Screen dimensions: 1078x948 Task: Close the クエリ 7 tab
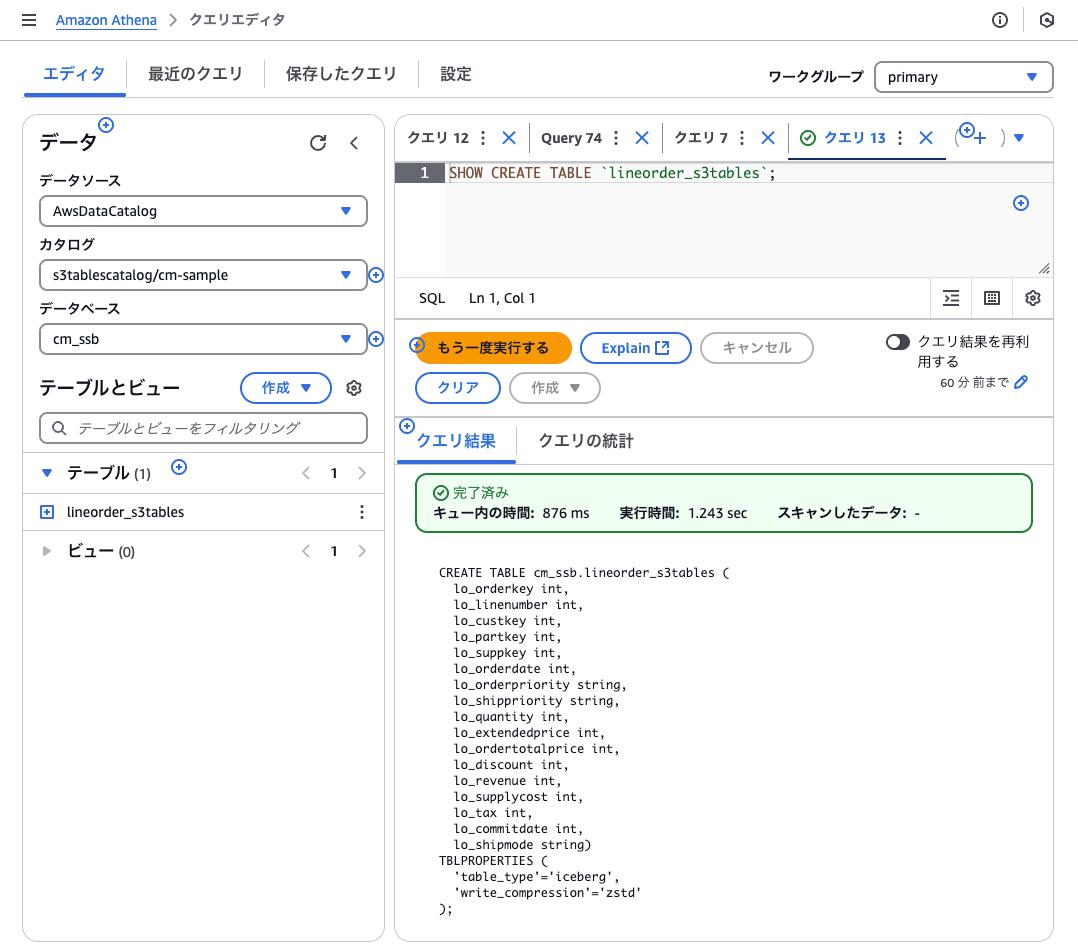click(x=768, y=138)
